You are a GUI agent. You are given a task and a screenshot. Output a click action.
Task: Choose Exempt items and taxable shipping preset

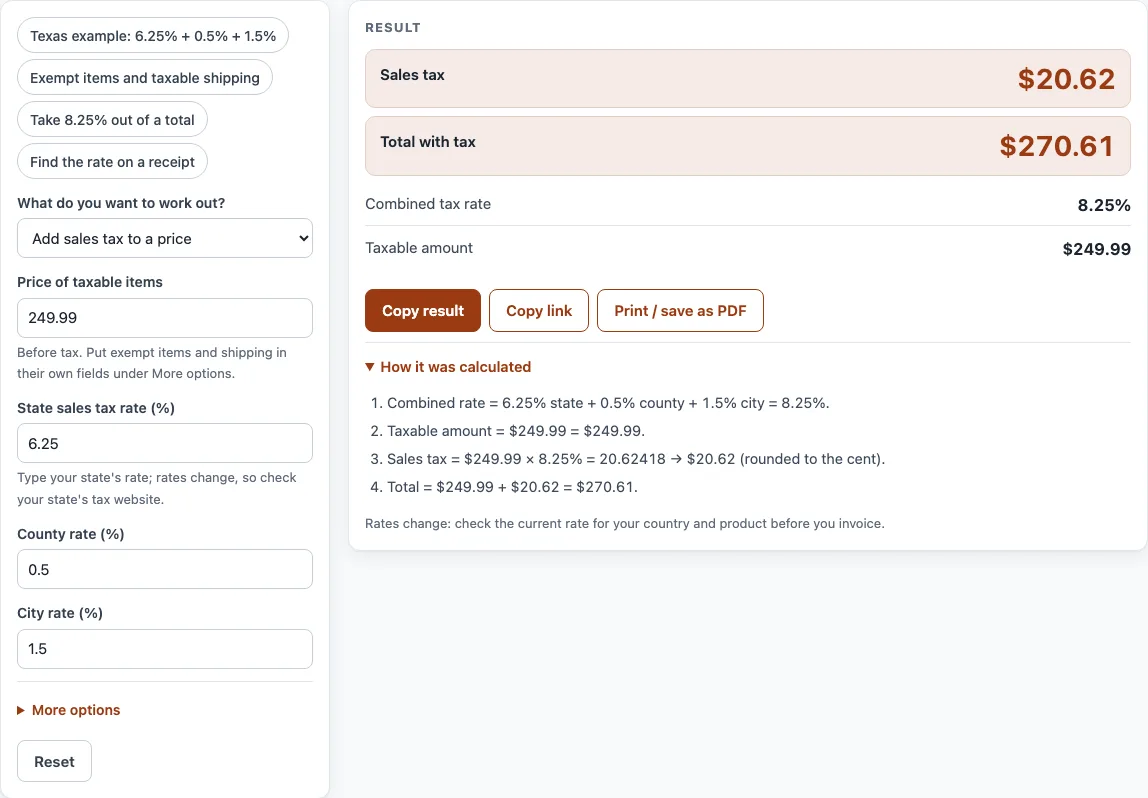pyautogui.click(x=145, y=78)
